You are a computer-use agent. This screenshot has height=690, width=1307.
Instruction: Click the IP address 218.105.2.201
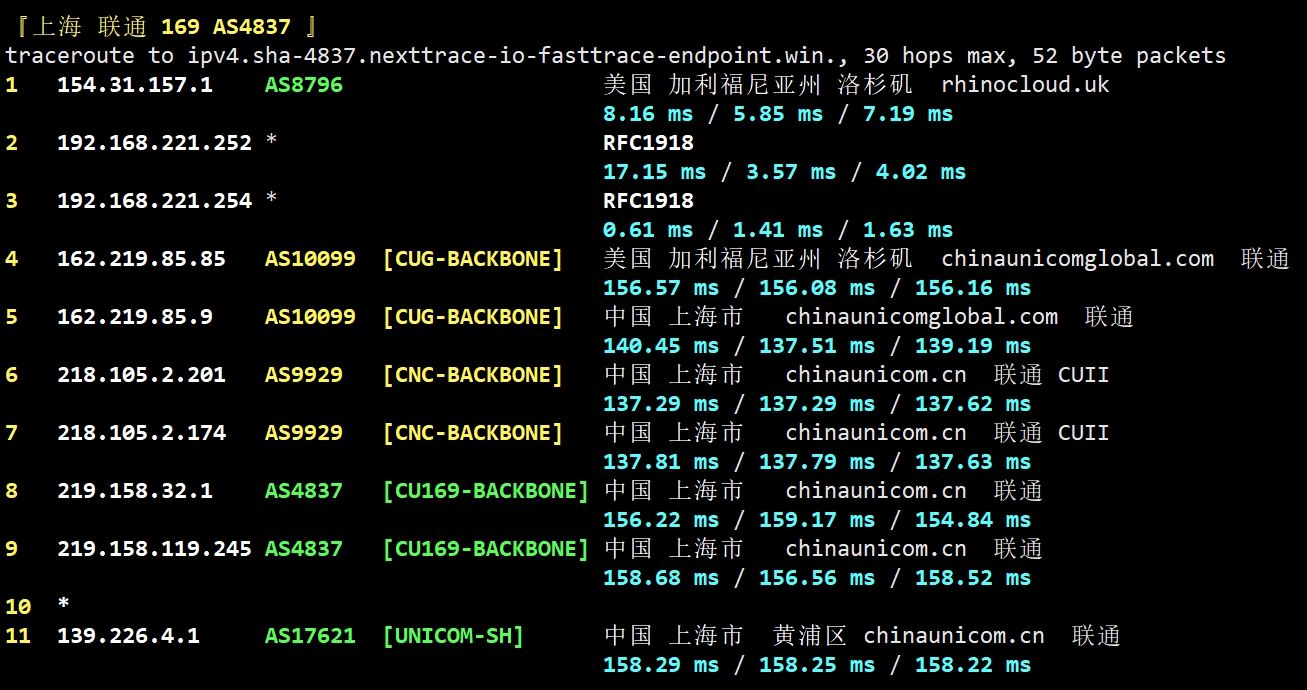[141, 375]
